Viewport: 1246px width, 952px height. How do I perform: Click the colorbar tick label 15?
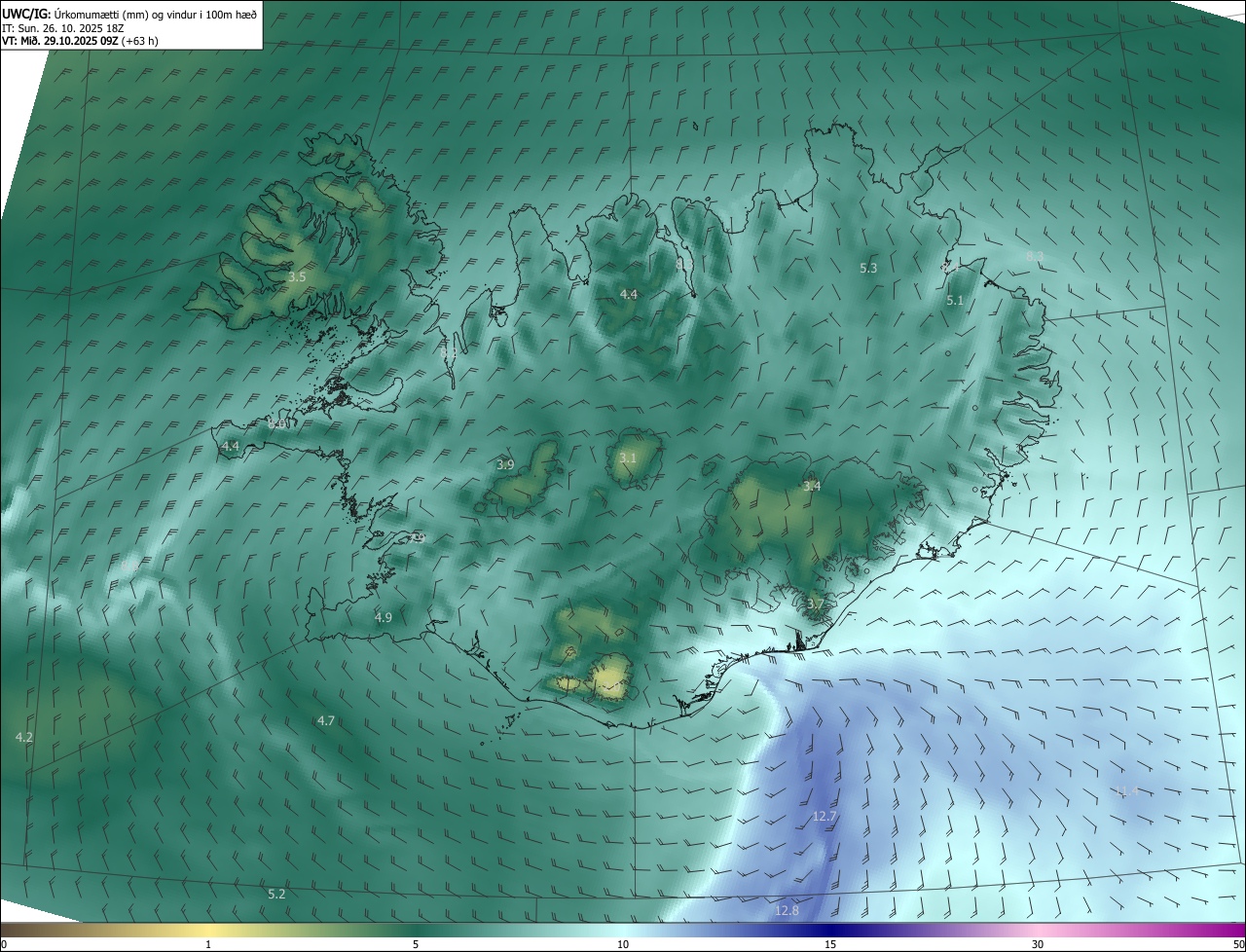pos(830,944)
